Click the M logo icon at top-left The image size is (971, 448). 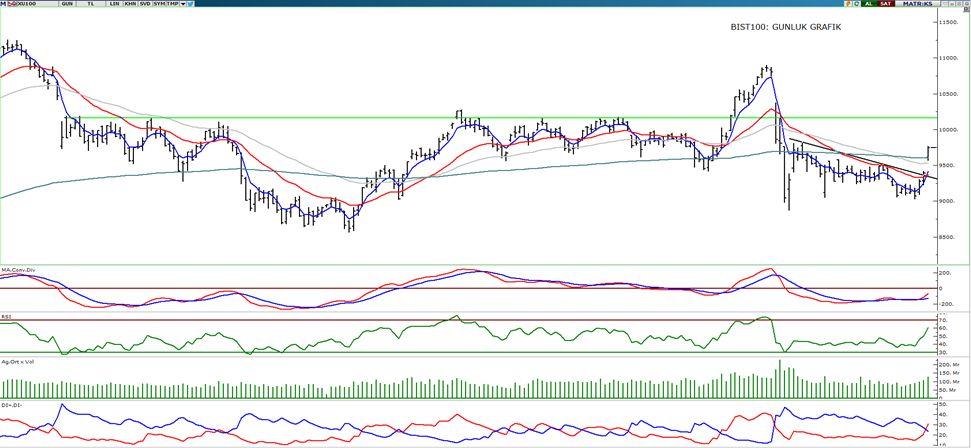point(3,4)
